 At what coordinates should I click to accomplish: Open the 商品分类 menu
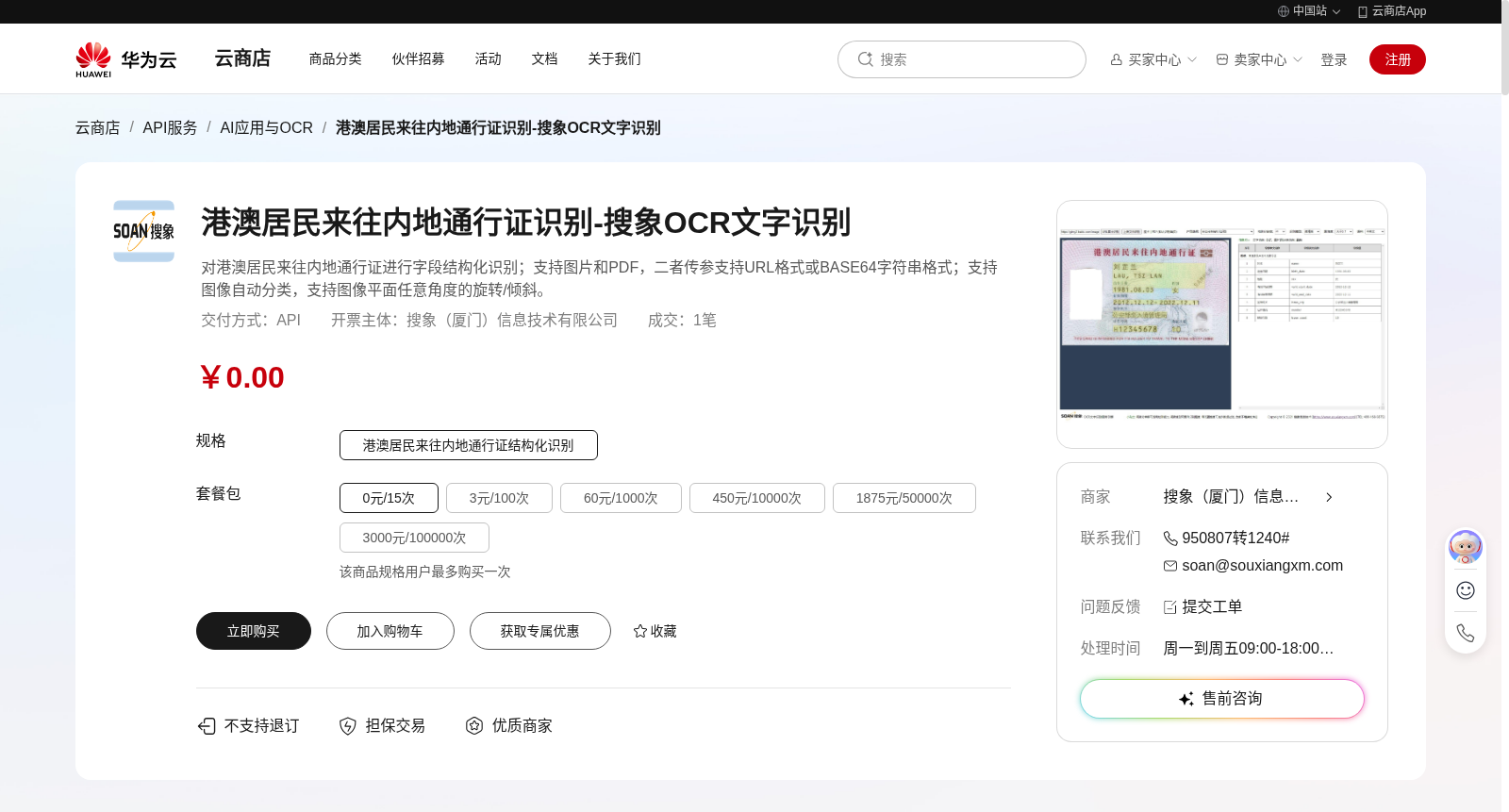[x=336, y=58]
